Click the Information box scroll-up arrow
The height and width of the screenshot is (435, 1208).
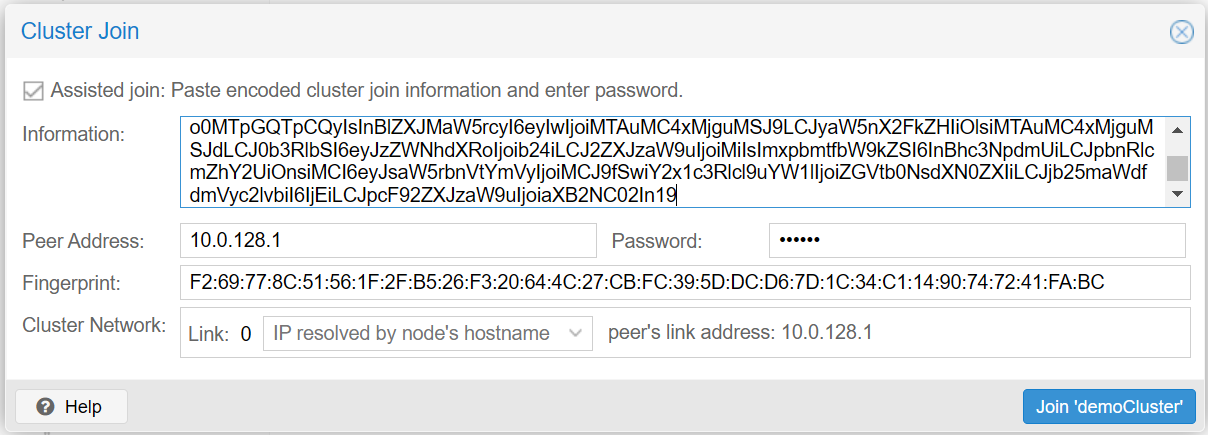click(1179, 129)
